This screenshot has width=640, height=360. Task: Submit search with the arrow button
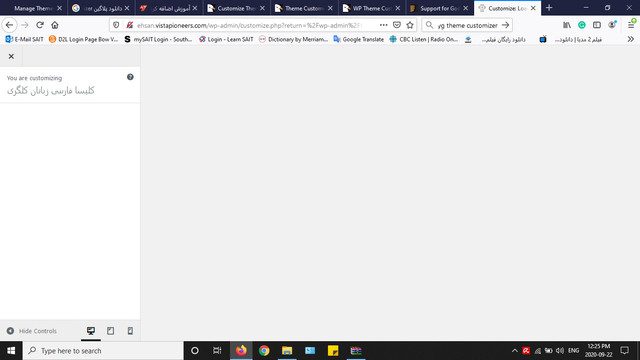pos(506,25)
